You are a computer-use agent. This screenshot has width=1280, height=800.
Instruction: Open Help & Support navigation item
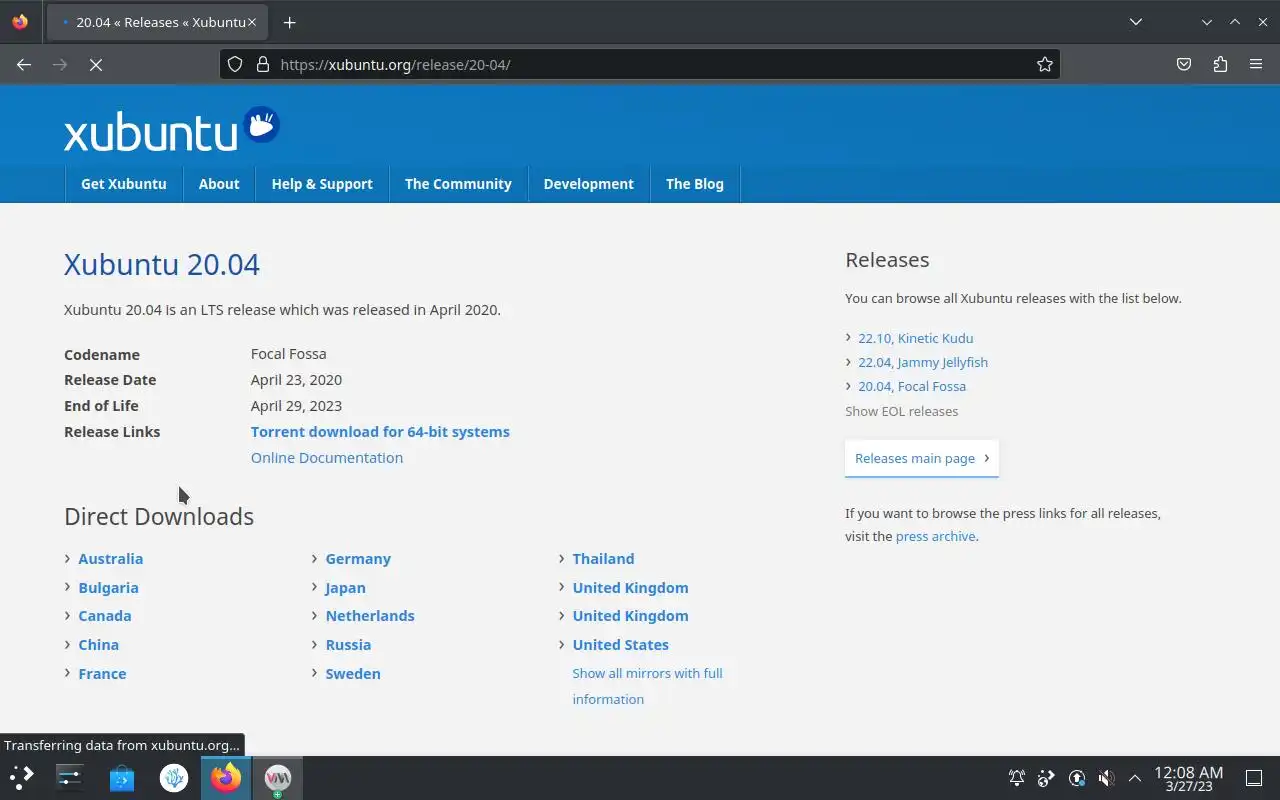(x=322, y=184)
